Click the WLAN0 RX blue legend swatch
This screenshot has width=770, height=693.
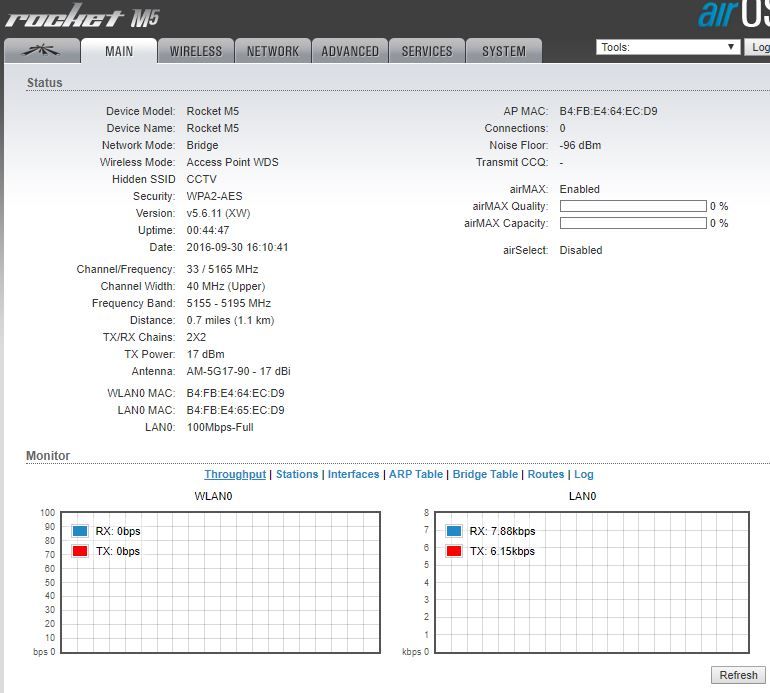[x=80, y=531]
